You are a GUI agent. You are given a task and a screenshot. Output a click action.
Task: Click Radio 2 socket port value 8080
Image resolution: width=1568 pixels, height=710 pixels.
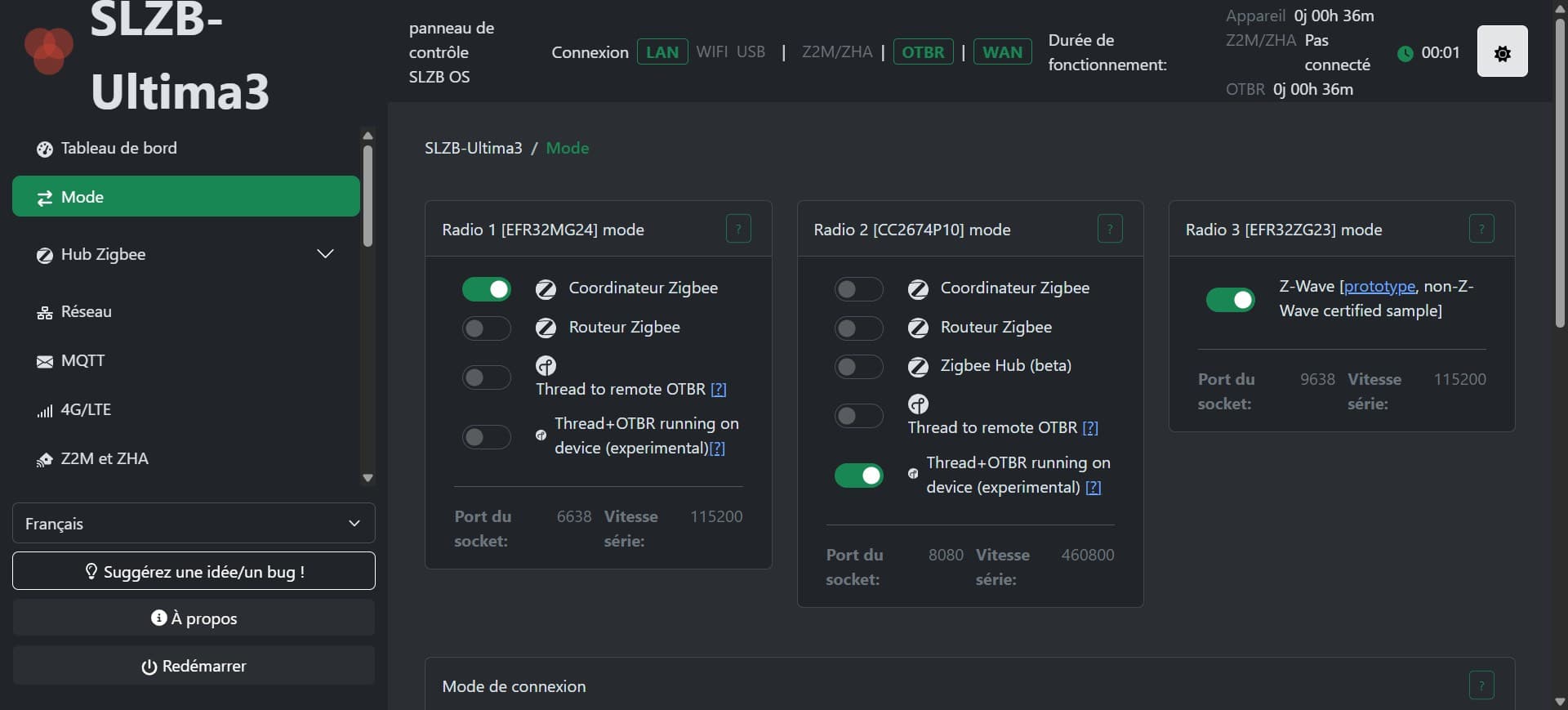click(946, 555)
